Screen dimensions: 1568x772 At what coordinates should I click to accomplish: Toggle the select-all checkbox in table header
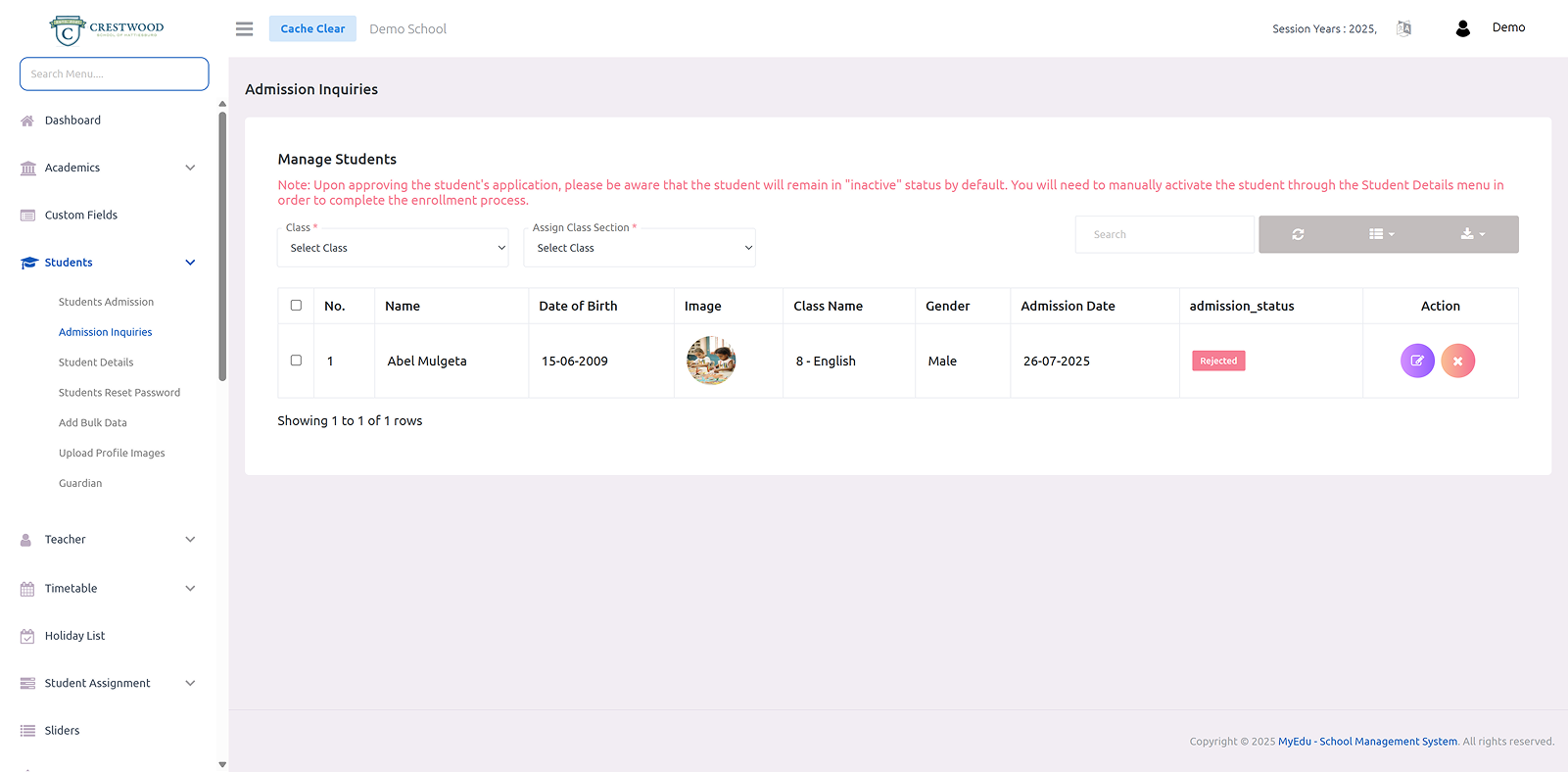coord(296,306)
